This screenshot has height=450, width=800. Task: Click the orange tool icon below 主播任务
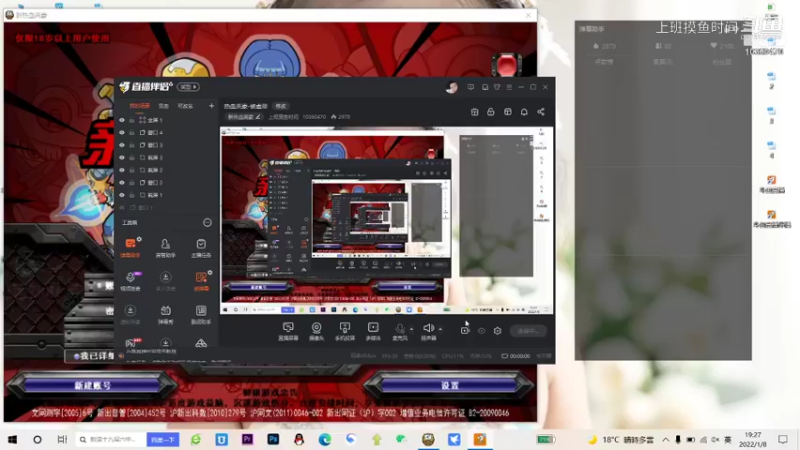coord(201,281)
